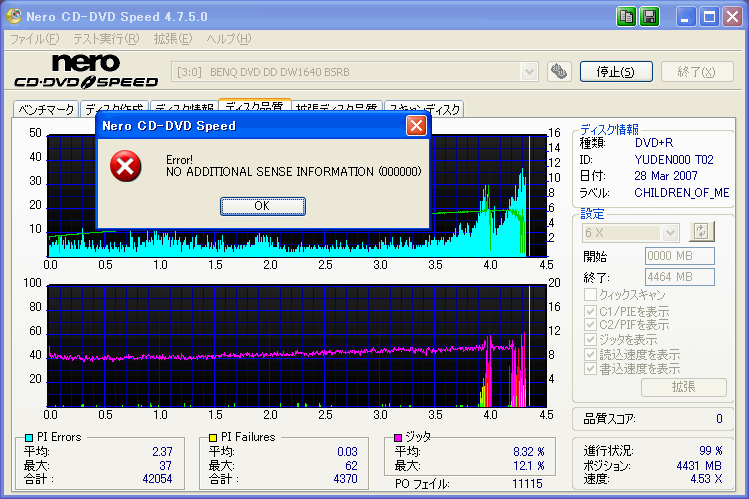Click the 開始 start field showing 0000 MB
The width and height of the screenshot is (749, 499).
[680, 256]
